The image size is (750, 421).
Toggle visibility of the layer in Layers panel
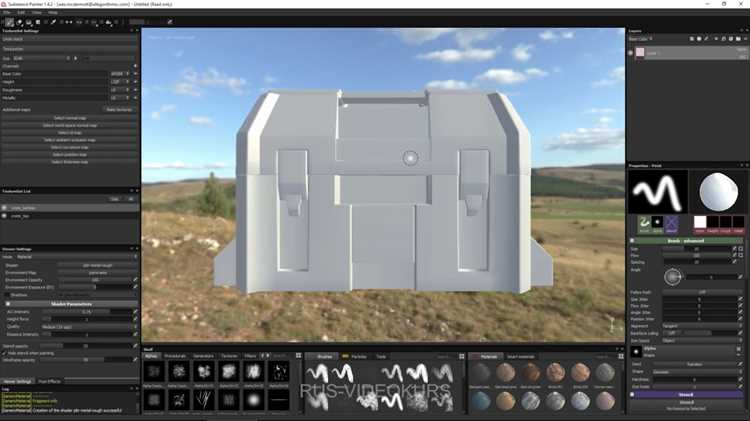(x=631, y=53)
